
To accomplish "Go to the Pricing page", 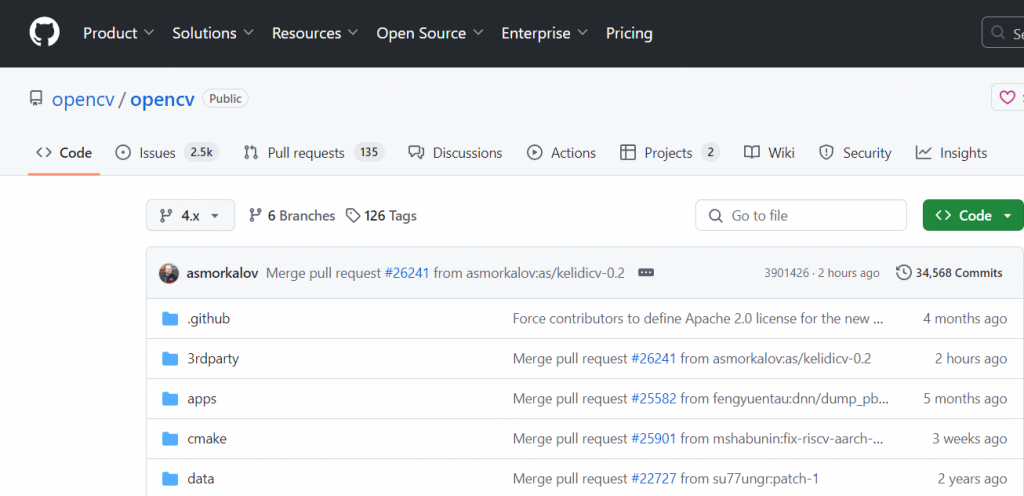I will 629,33.
